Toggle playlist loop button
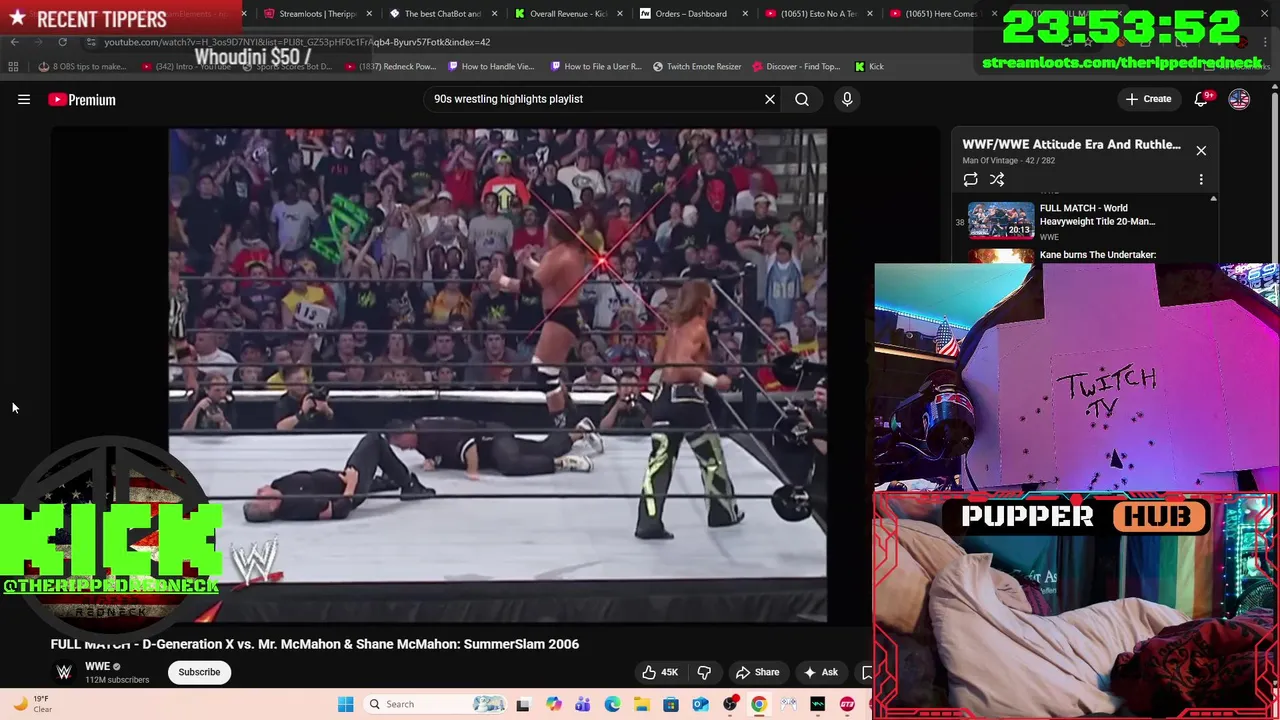The image size is (1280, 720). [x=970, y=180]
